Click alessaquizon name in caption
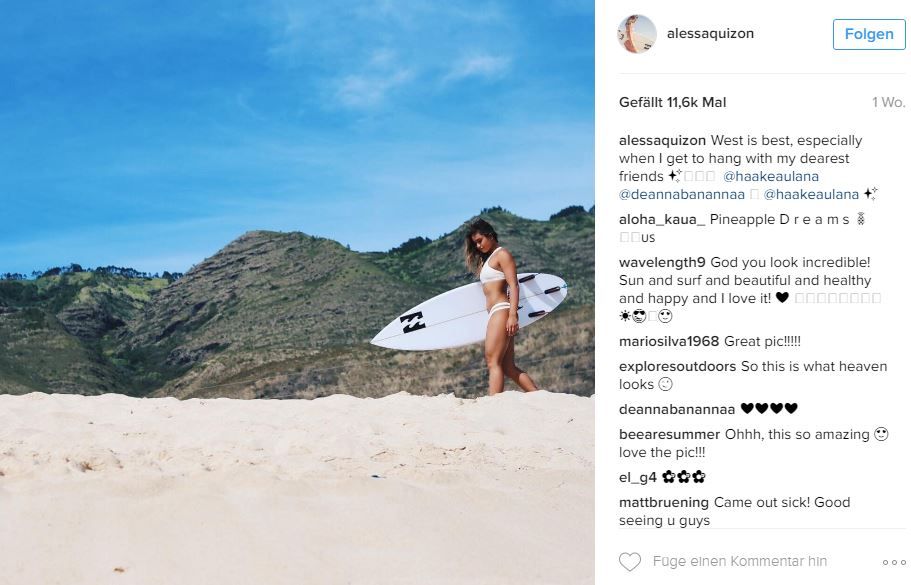The image size is (911, 585). (662, 141)
